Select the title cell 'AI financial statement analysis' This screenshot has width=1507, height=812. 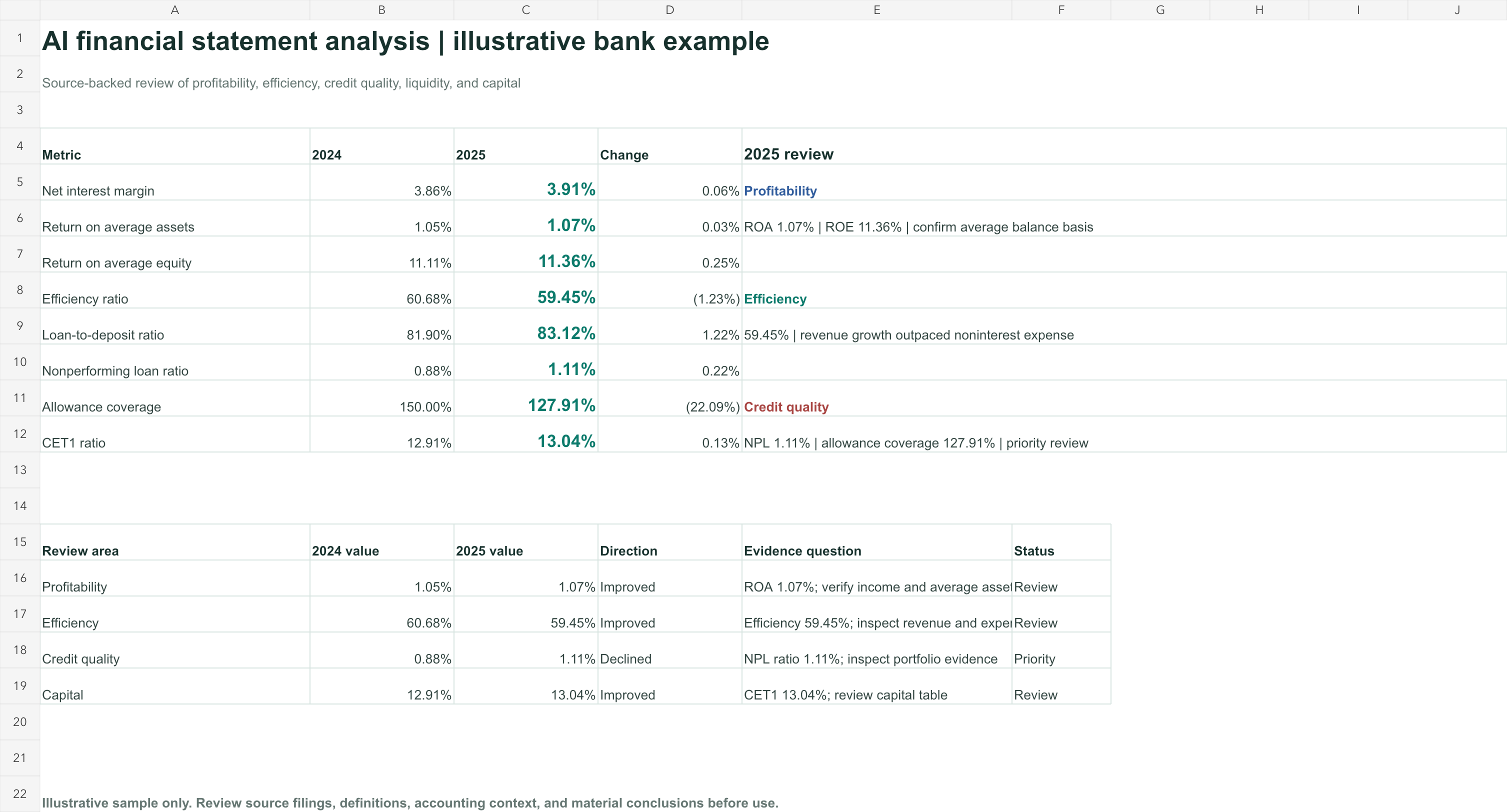(405, 41)
